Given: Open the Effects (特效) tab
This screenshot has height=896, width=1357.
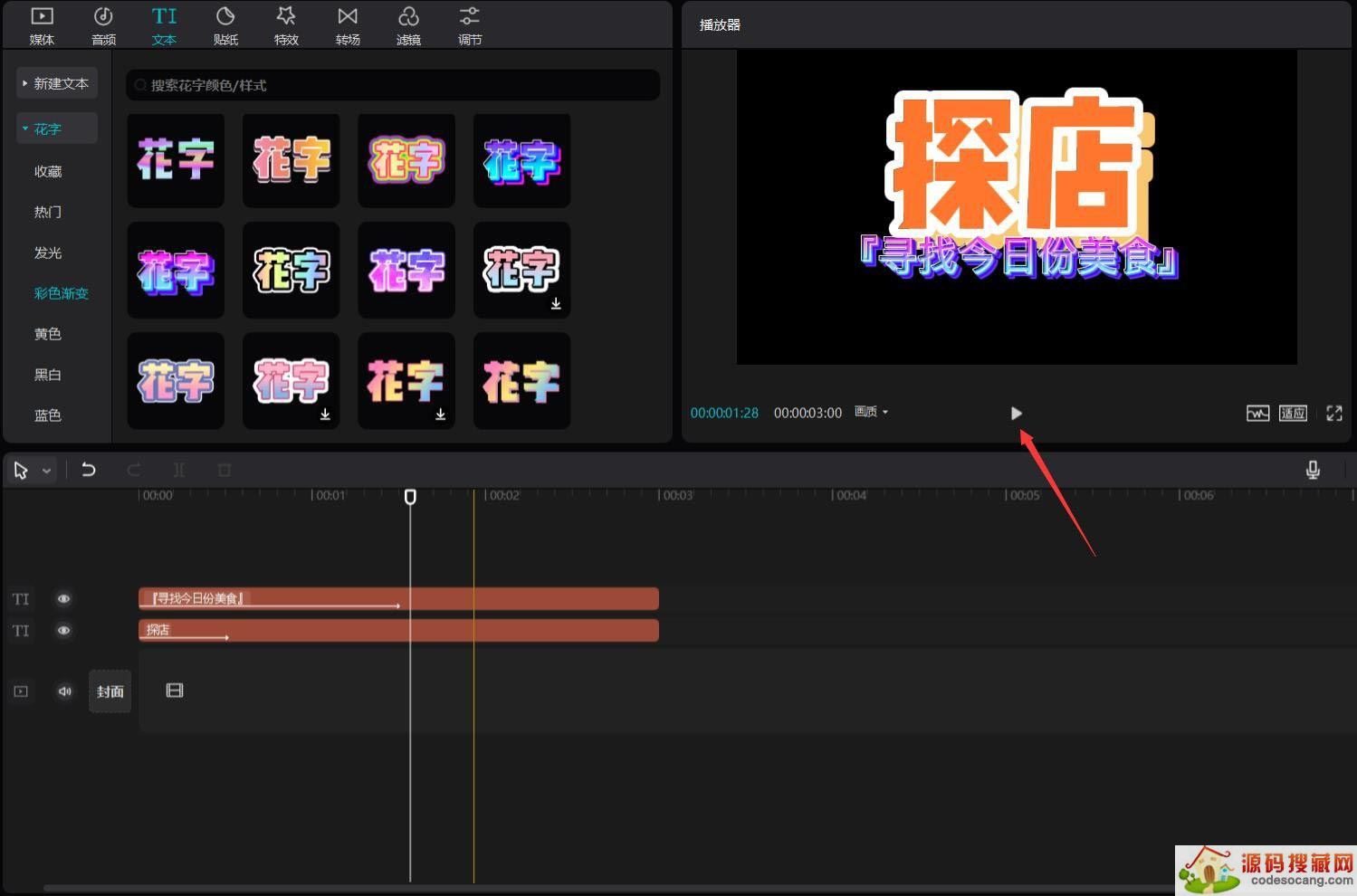Looking at the screenshot, I should point(286,25).
